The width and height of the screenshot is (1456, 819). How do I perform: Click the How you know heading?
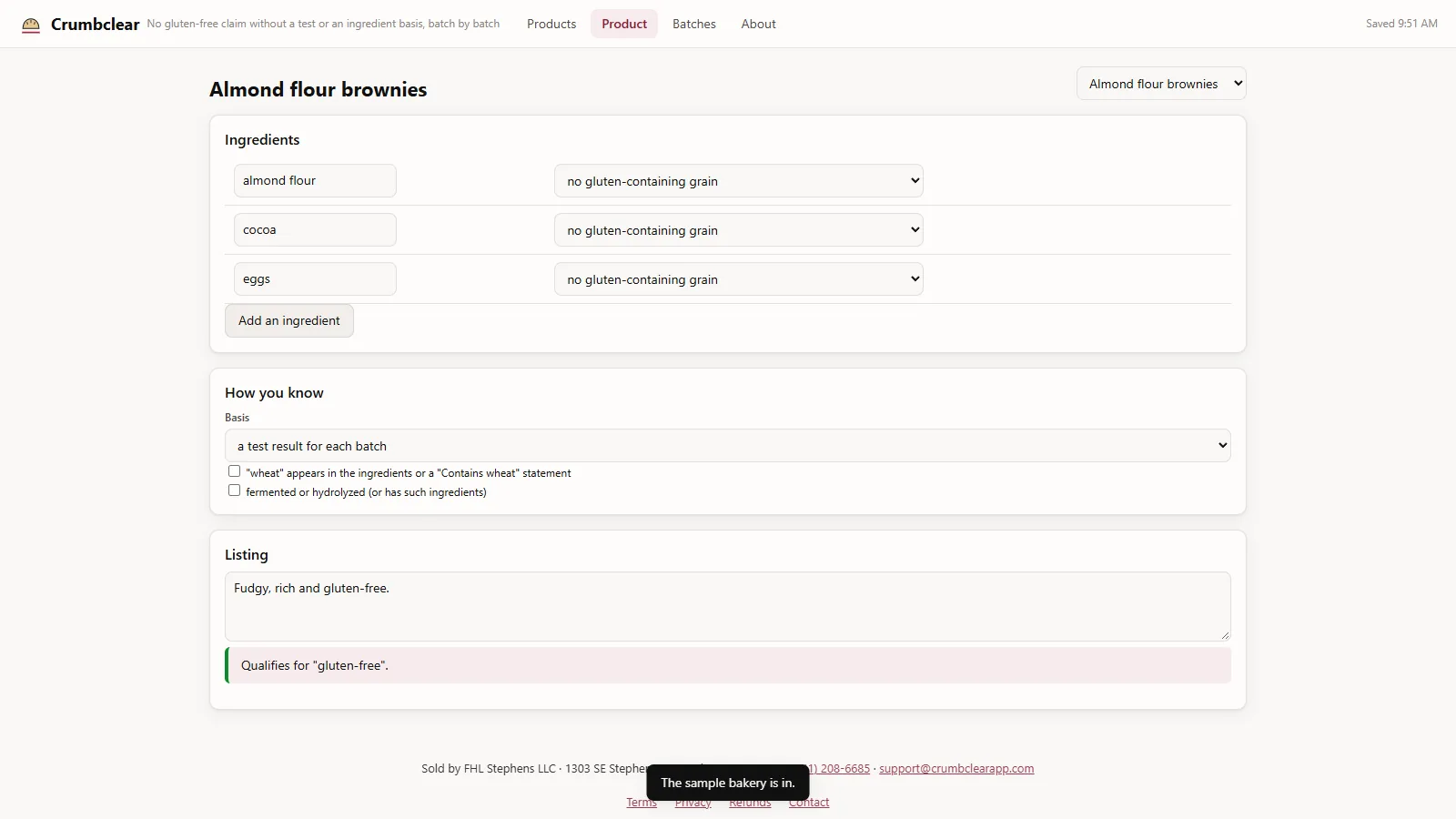coord(274,392)
